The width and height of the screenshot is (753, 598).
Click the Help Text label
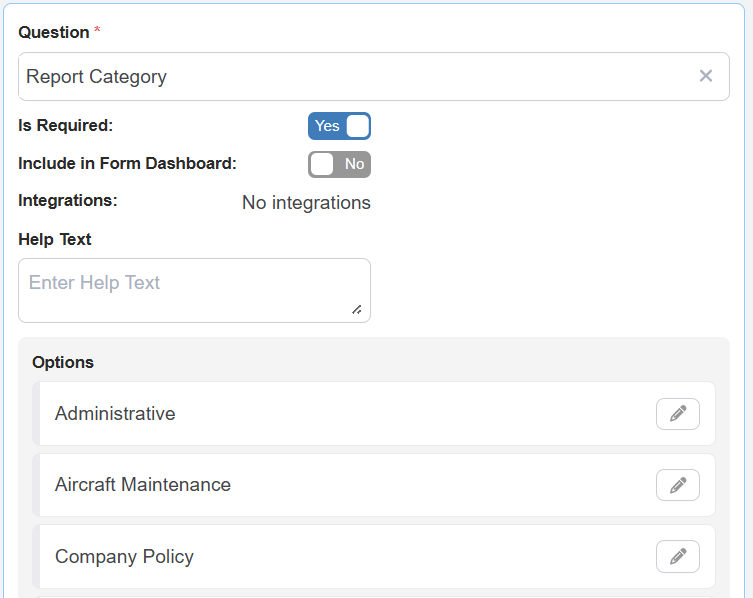(55, 240)
